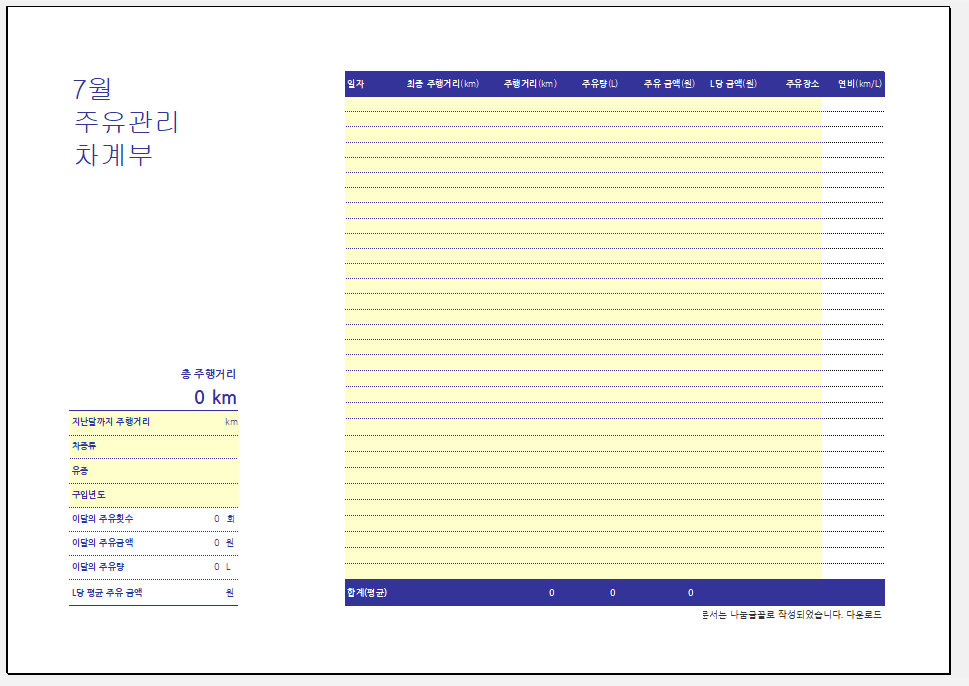969x686 pixels.
Task: Click the 이달의 주유횟수 value
Action: 216,519
